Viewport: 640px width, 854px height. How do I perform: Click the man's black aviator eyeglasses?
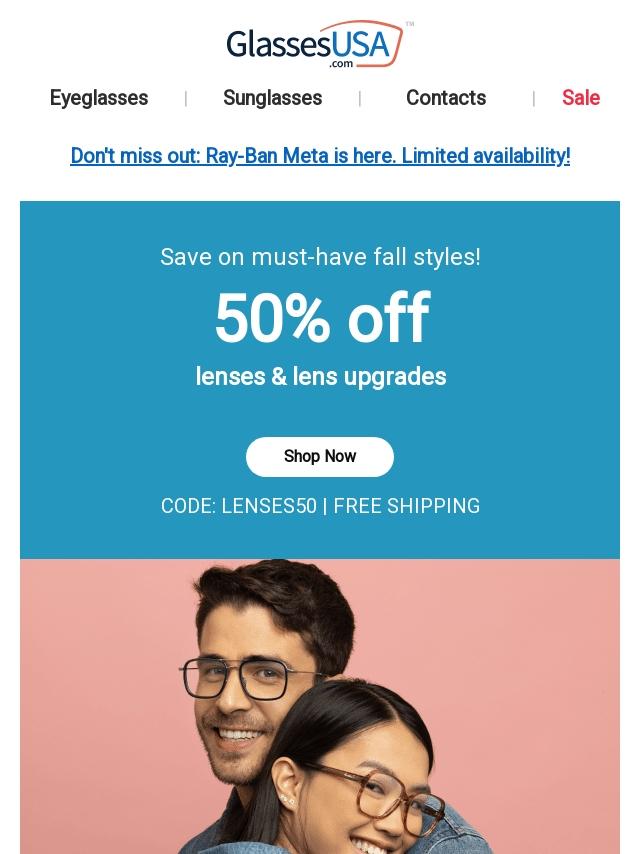236,680
